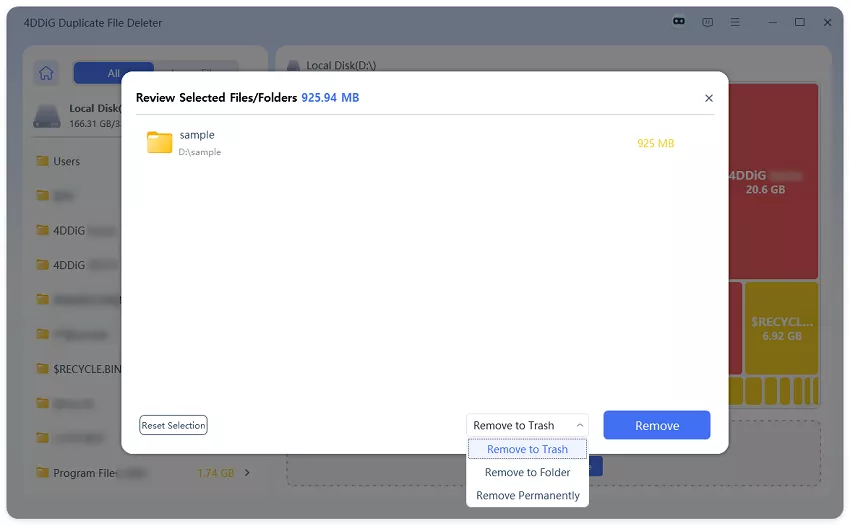This screenshot has height=525, width=850.
Task: Click the goggles icon in title bar
Action: click(x=679, y=21)
